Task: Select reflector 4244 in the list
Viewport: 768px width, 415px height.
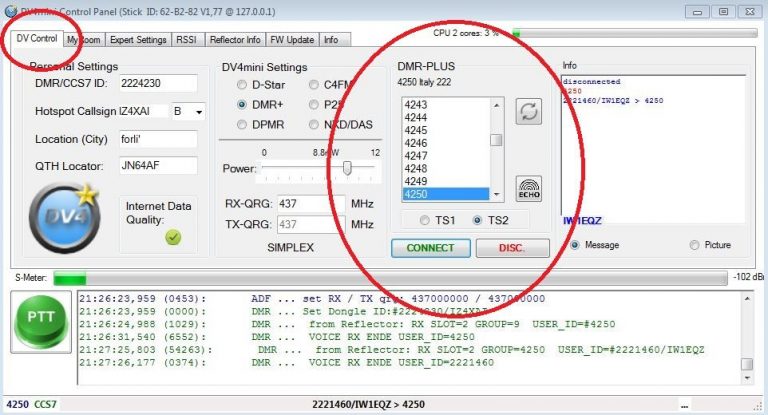Action: click(x=446, y=117)
